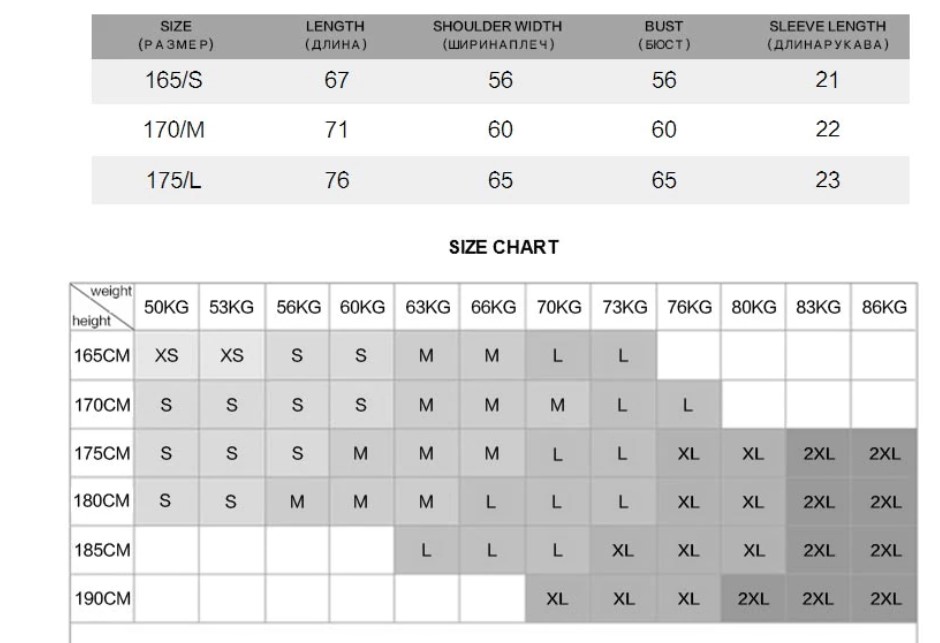940x643 pixels.
Task: Click length value 67 in the table
Action: tap(336, 81)
